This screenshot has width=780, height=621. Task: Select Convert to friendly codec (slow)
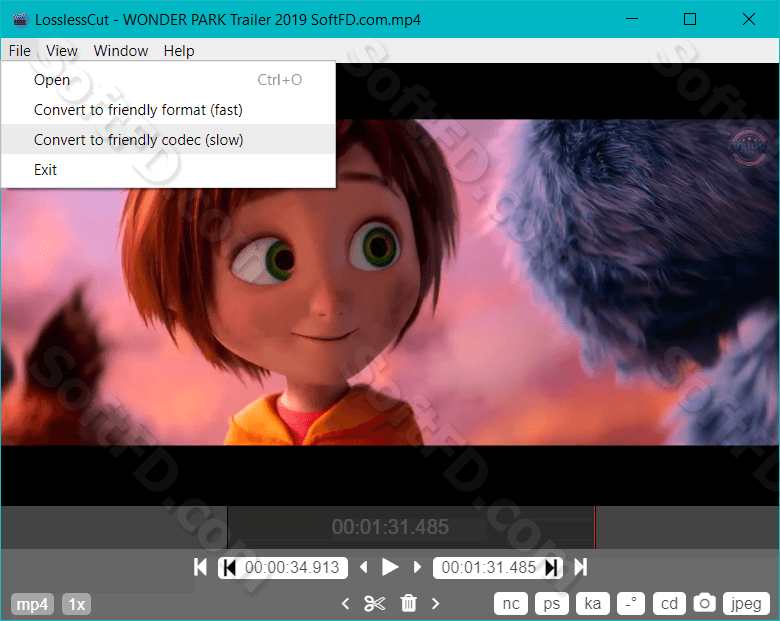168,140
